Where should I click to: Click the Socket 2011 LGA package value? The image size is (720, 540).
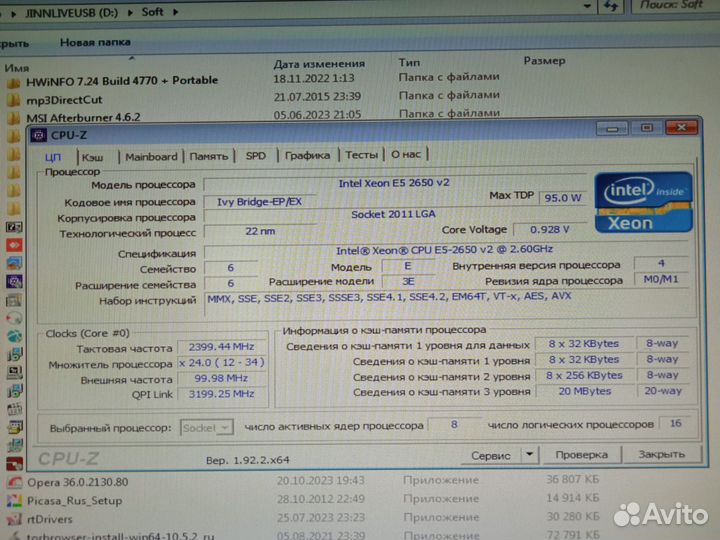(394, 214)
